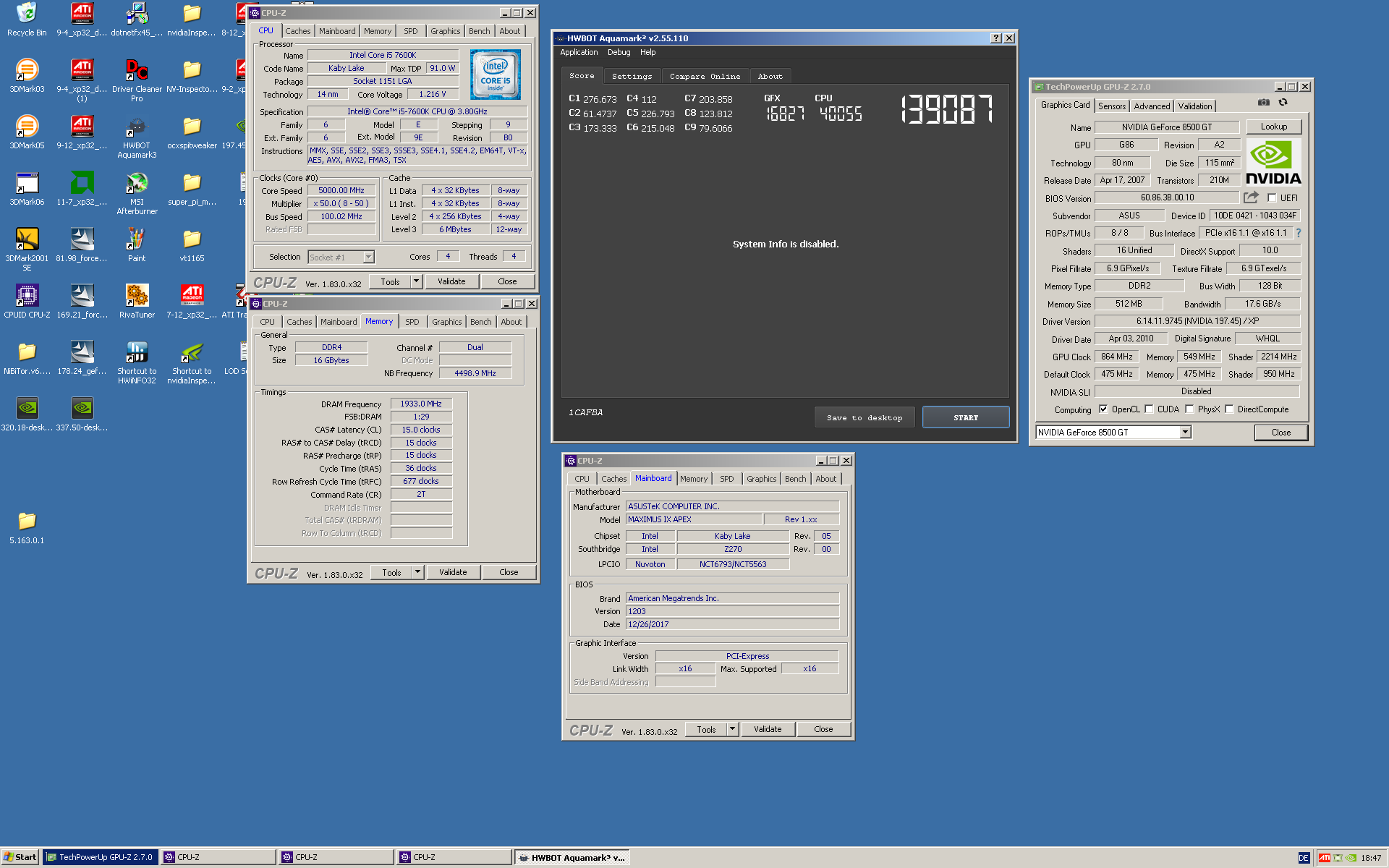The height and width of the screenshot is (868, 1389).
Task: Click the START button in Aquamark
Action: click(x=966, y=417)
